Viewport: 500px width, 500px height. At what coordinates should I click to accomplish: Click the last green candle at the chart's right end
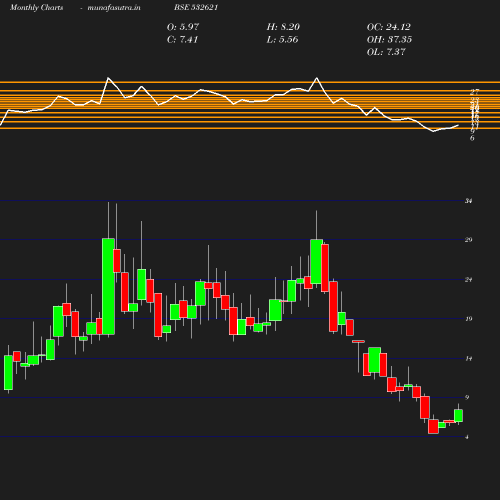tap(458, 416)
